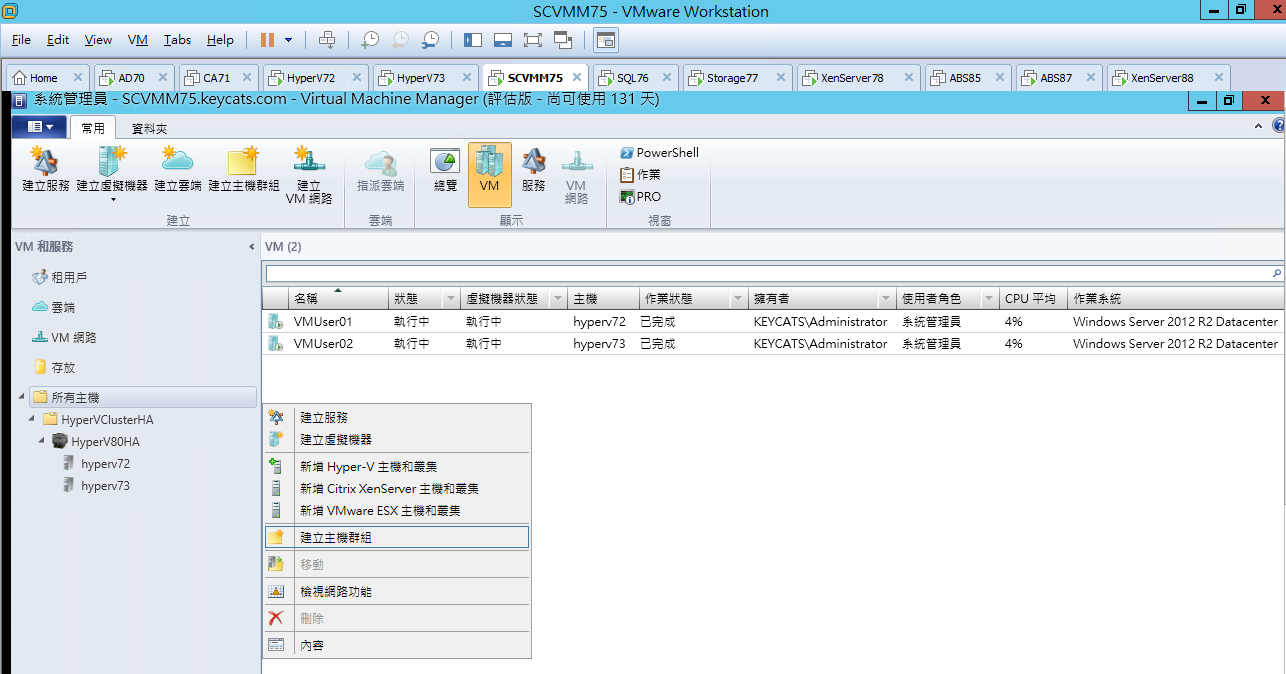Open the VMware VM menu
Viewport: 1286px width, 674px height.
[x=138, y=40]
